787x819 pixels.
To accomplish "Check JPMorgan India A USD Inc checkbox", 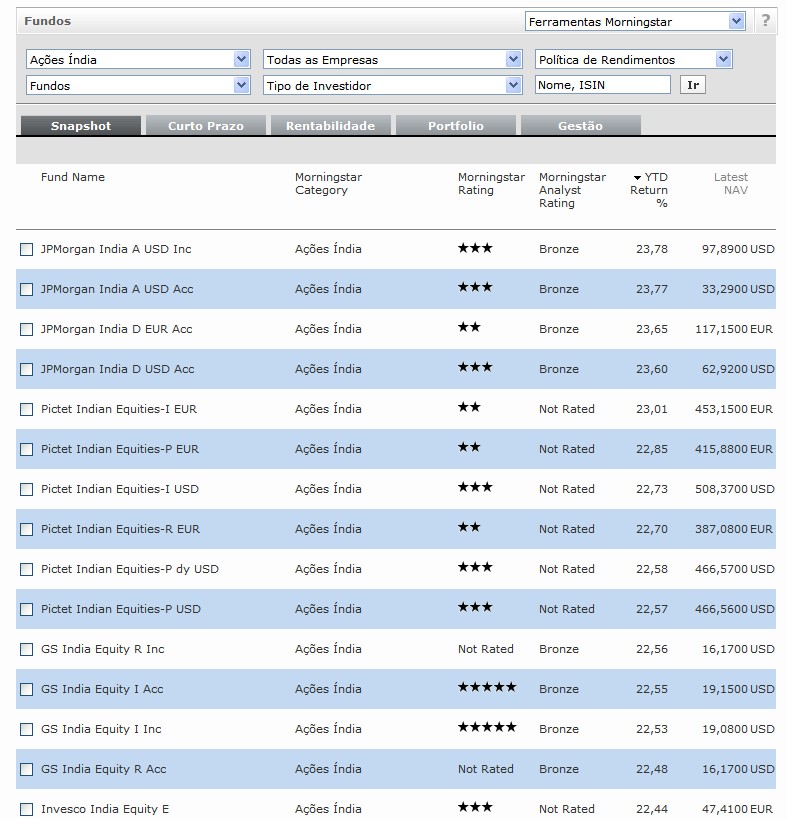I will tap(26, 249).
